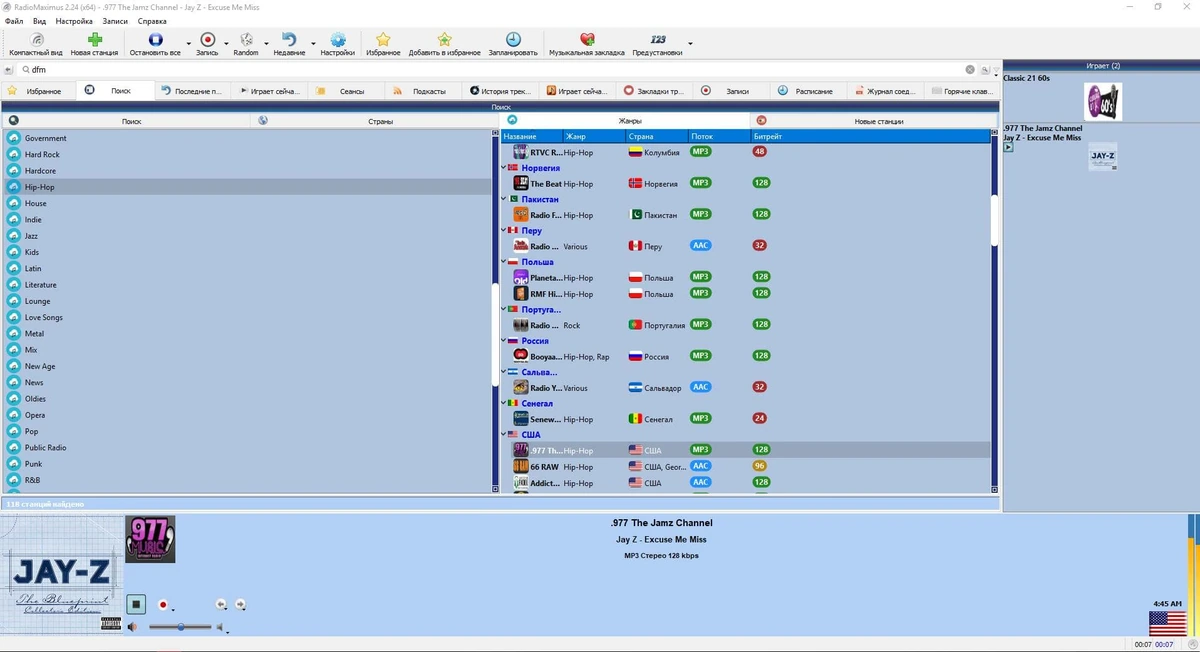Click play icon under .977 Jamz in Играет
The width and height of the screenshot is (1200, 652).
[1008, 148]
